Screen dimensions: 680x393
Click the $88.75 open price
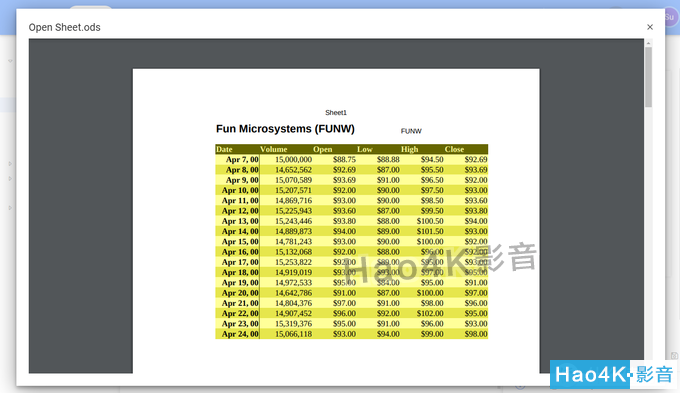[x=344, y=160]
